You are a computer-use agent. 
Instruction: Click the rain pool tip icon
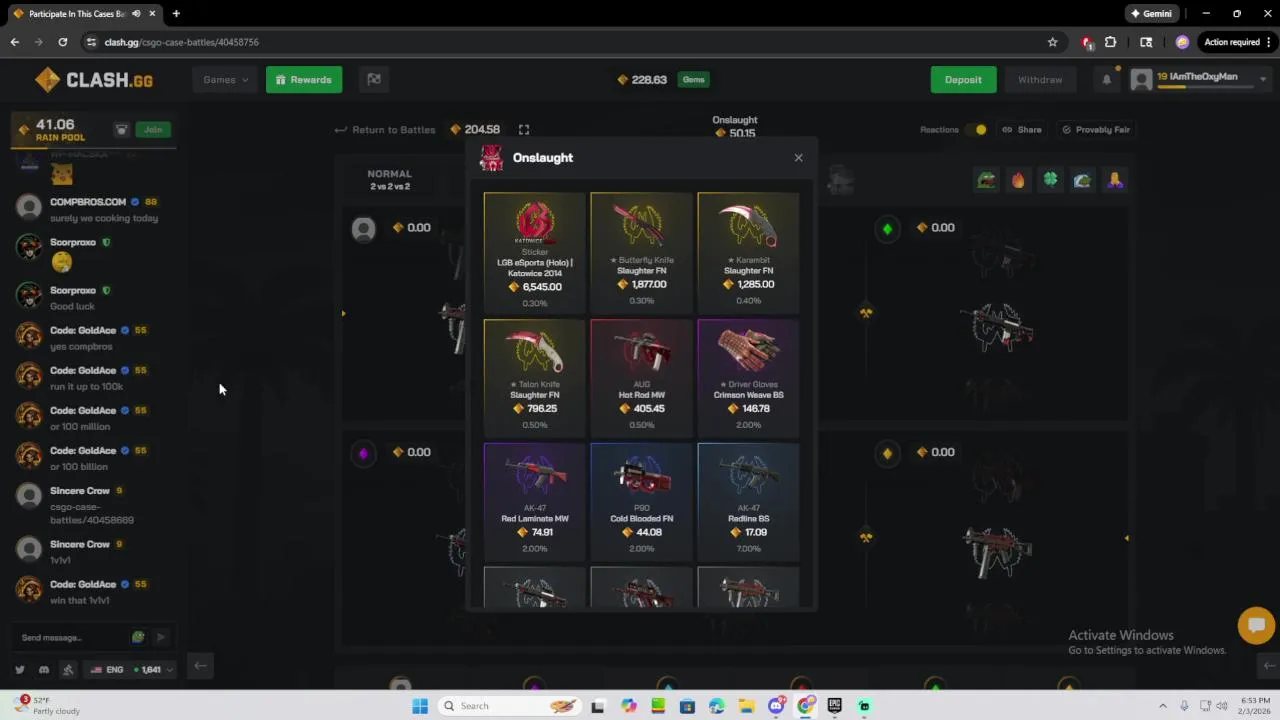coord(122,130)
